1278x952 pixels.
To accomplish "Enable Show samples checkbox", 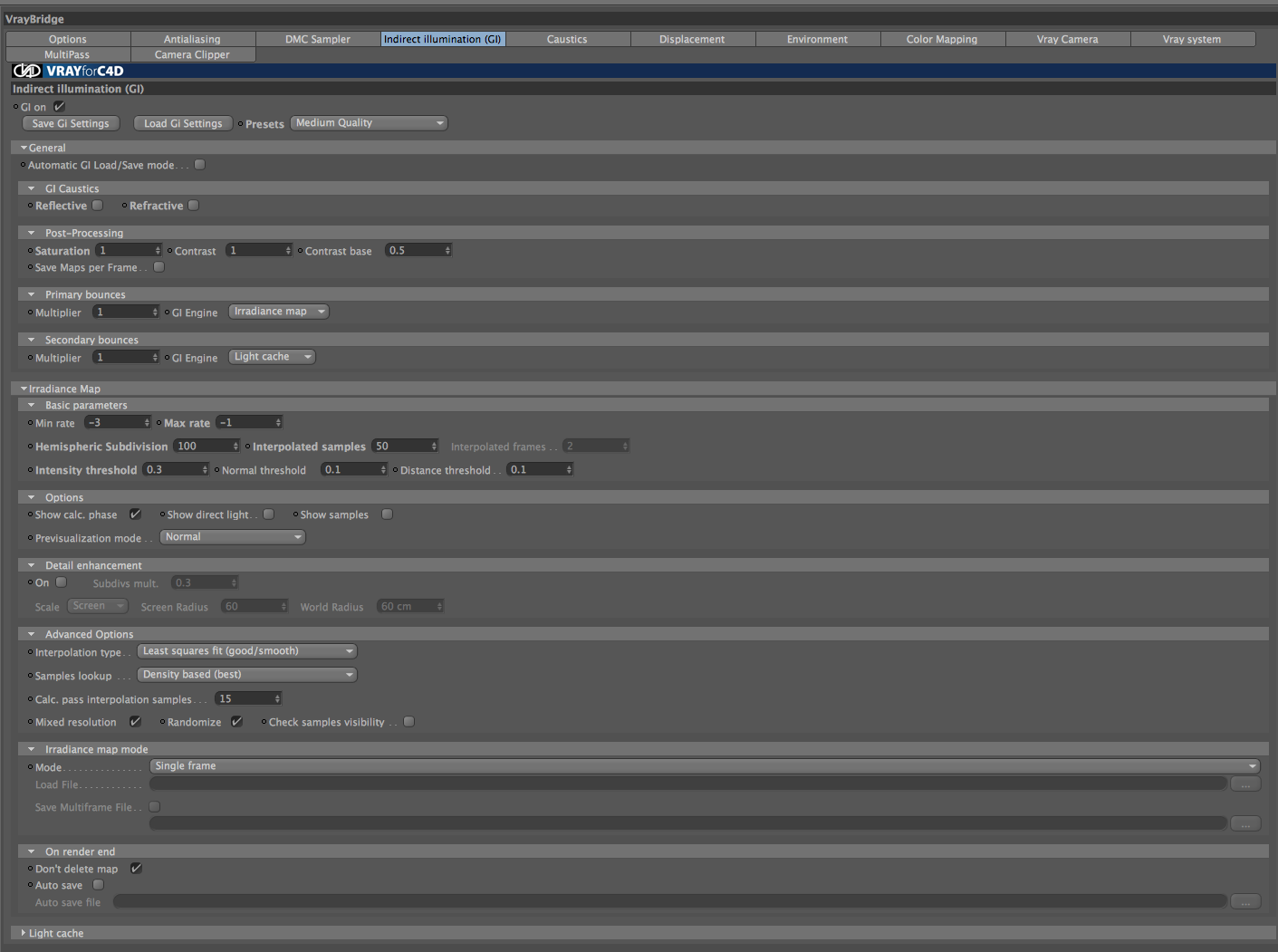I will pyautogui.click(x=388, y=514).
